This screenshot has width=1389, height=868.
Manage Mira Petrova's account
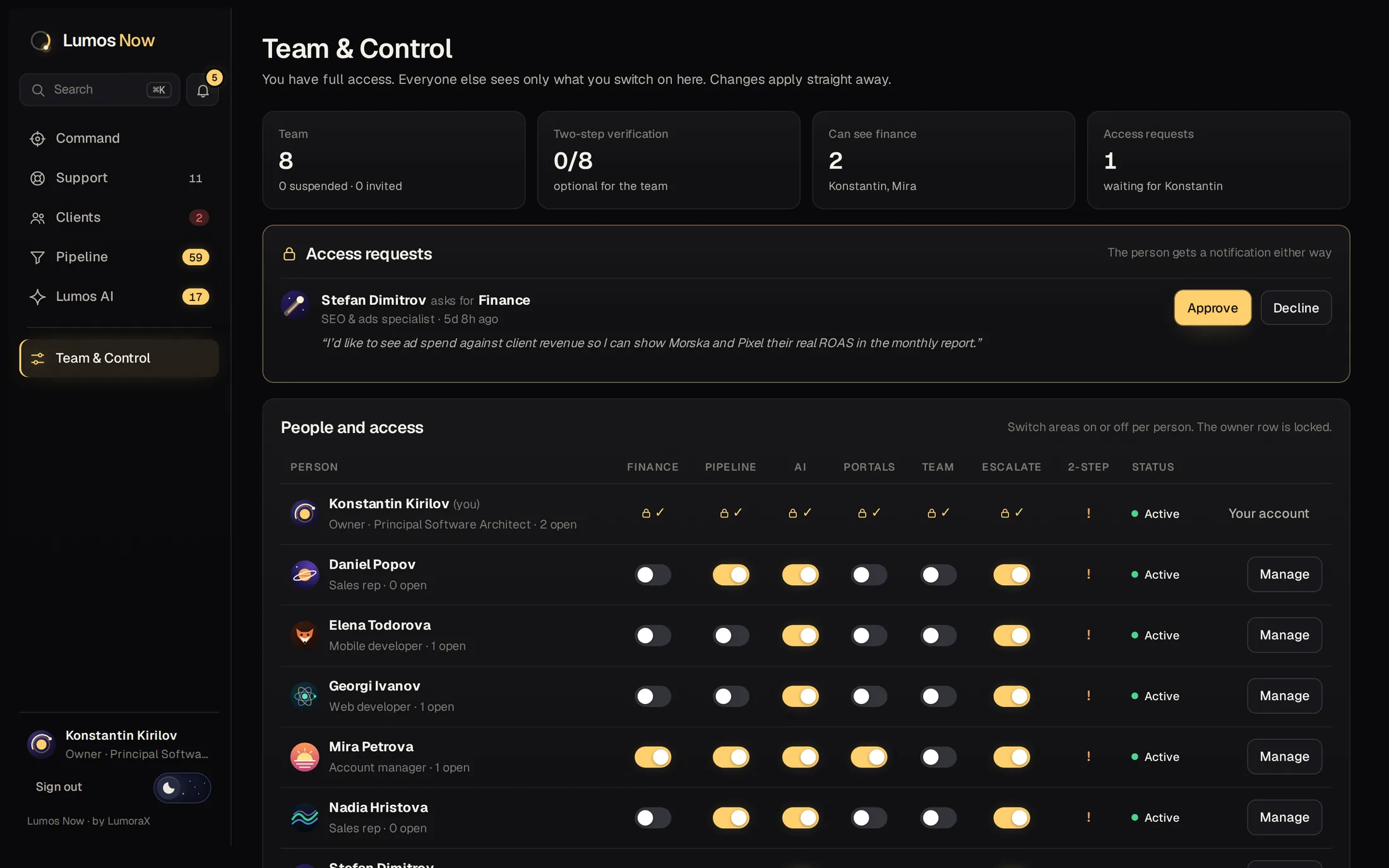pyautogui.click(x=1284, y=756)
